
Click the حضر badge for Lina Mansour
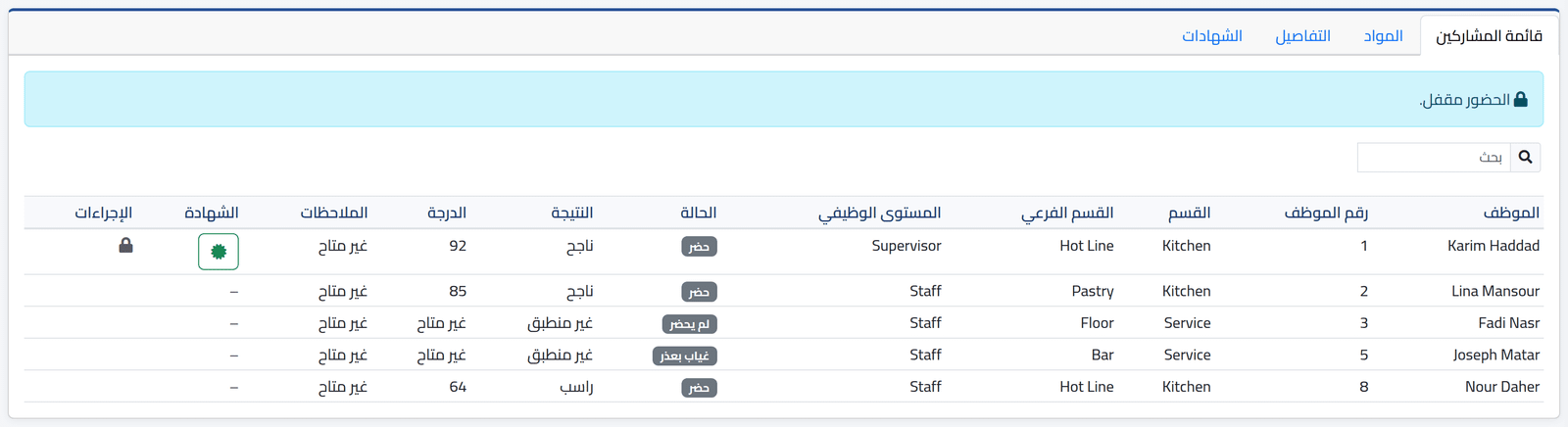[x=699, y=292]
